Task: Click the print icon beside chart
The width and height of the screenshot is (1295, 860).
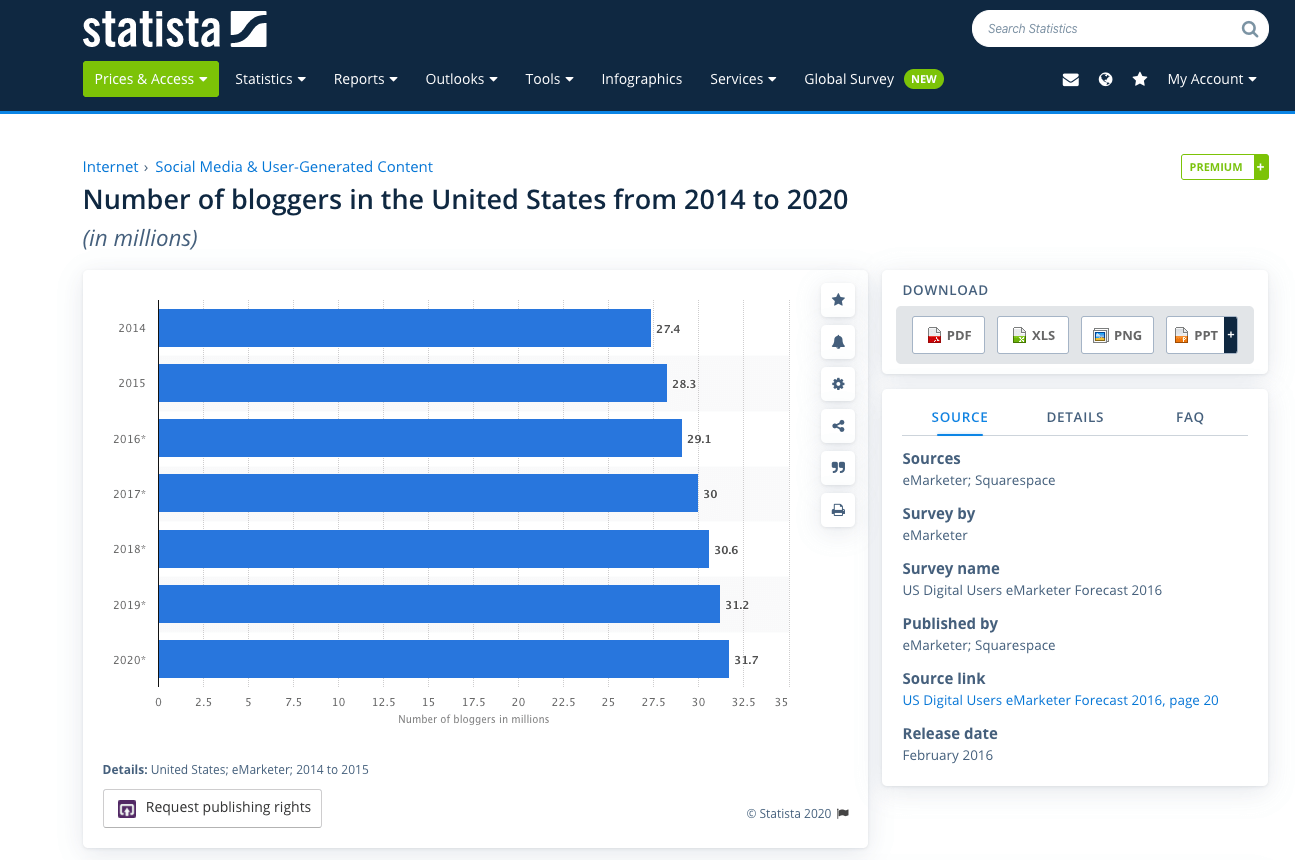Action: click(x=838, y=510)
